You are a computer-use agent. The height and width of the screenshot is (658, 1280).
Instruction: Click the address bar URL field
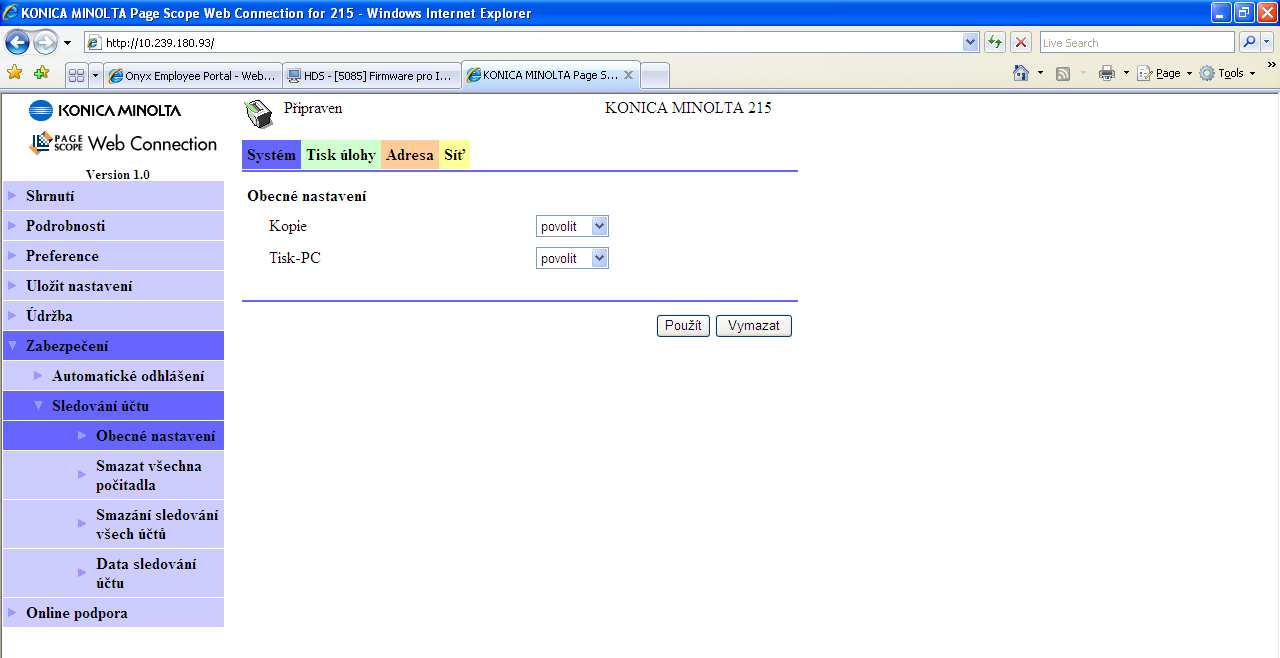point(523,43)
